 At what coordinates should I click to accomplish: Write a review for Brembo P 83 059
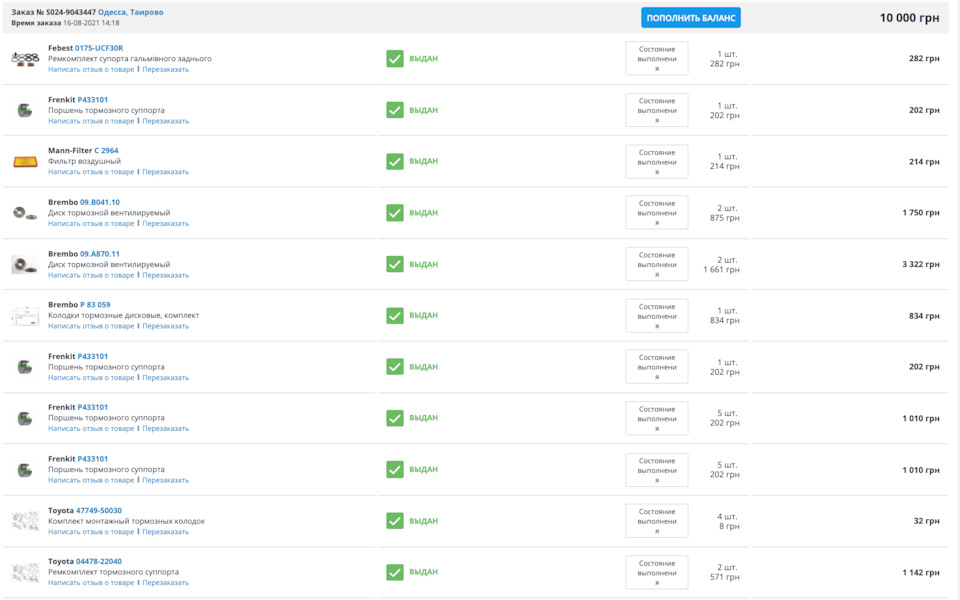click(91, 326)
